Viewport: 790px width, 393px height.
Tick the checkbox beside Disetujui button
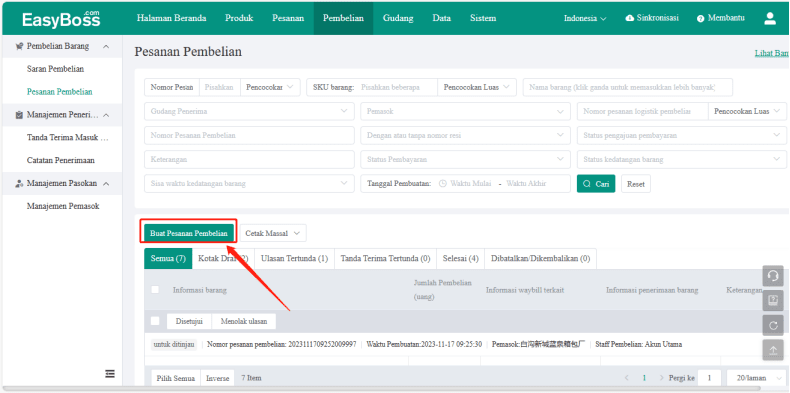click(155, 321)
